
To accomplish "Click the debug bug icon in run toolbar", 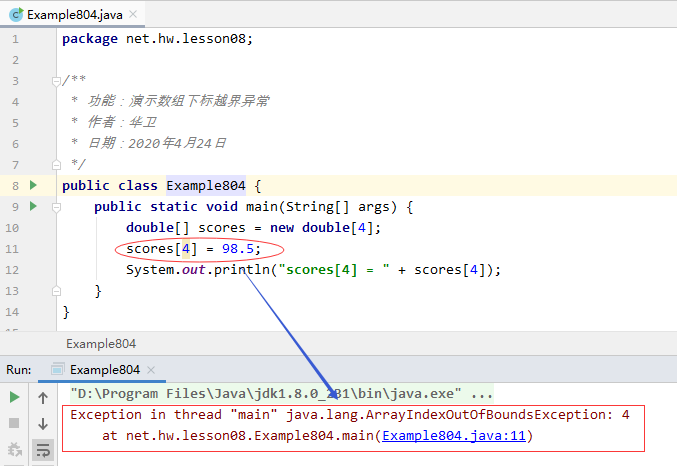I will point(14,449).
